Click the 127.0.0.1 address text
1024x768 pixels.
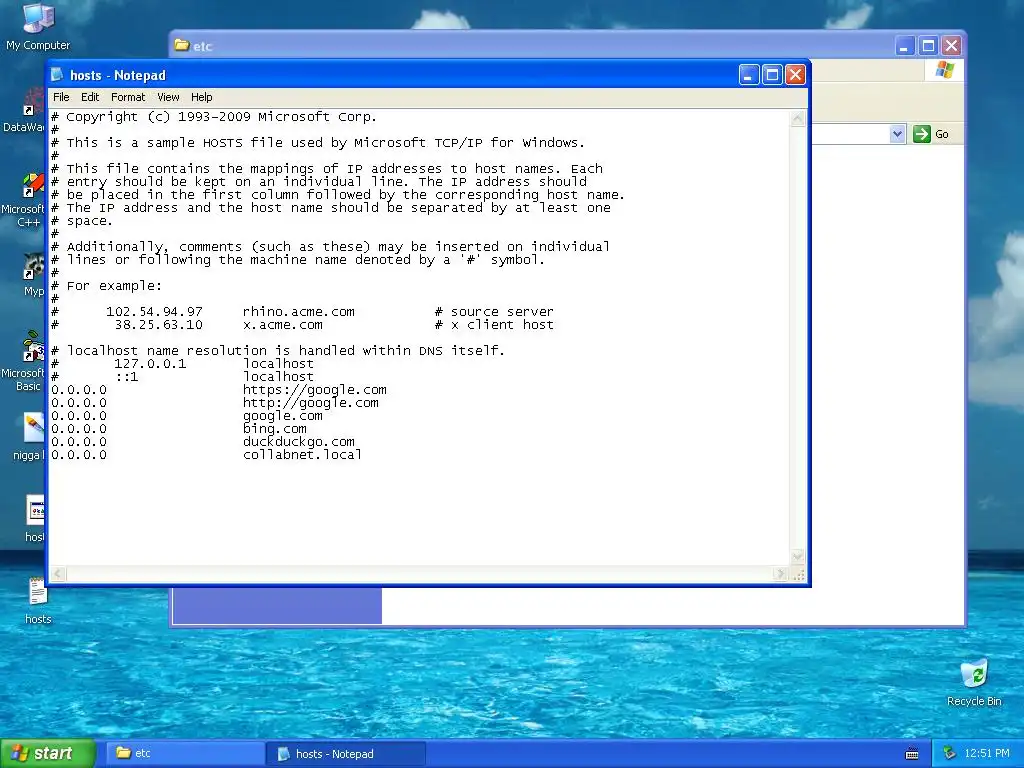[150, 364]
